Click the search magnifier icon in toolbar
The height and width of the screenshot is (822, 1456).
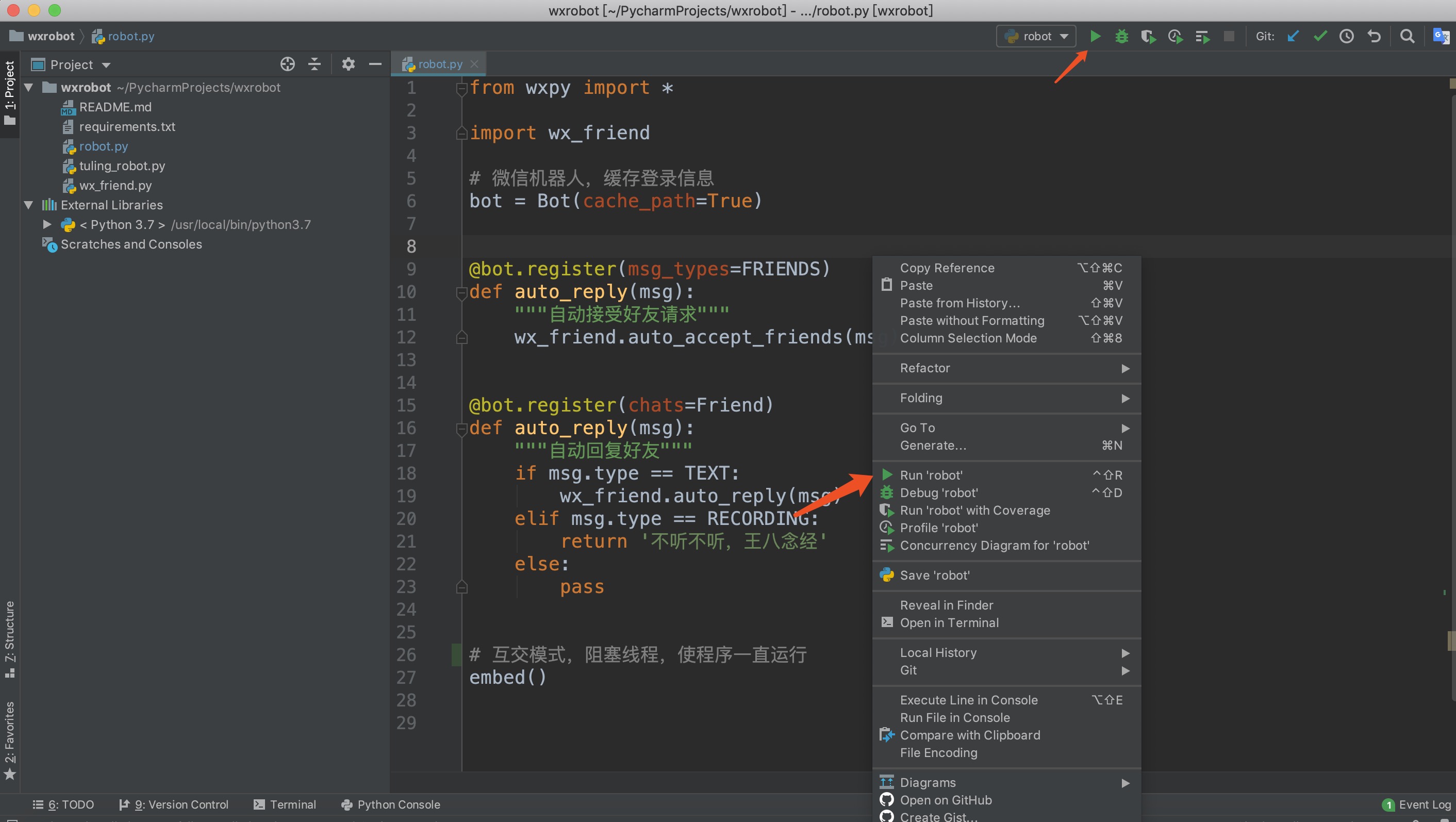point(1406,35)
